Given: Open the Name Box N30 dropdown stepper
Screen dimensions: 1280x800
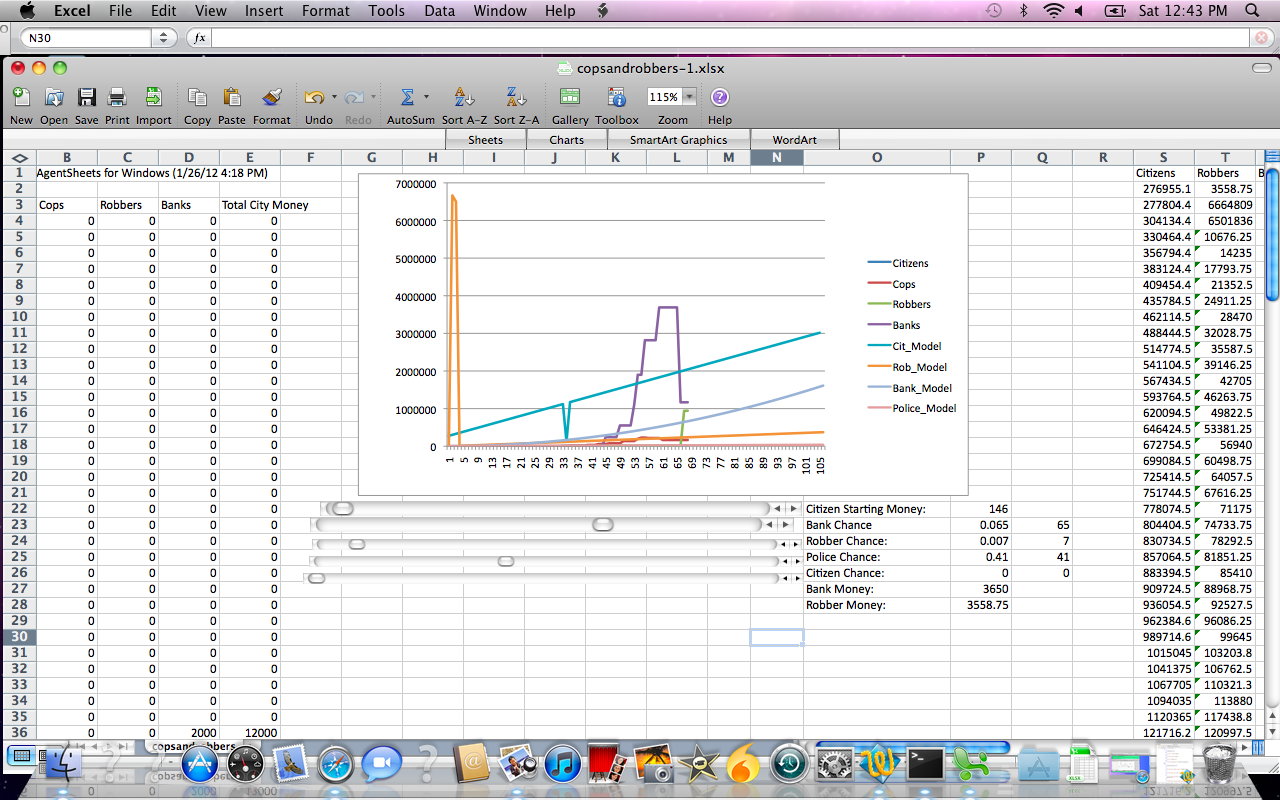Looking at the screenshot, I should (163, 37).
